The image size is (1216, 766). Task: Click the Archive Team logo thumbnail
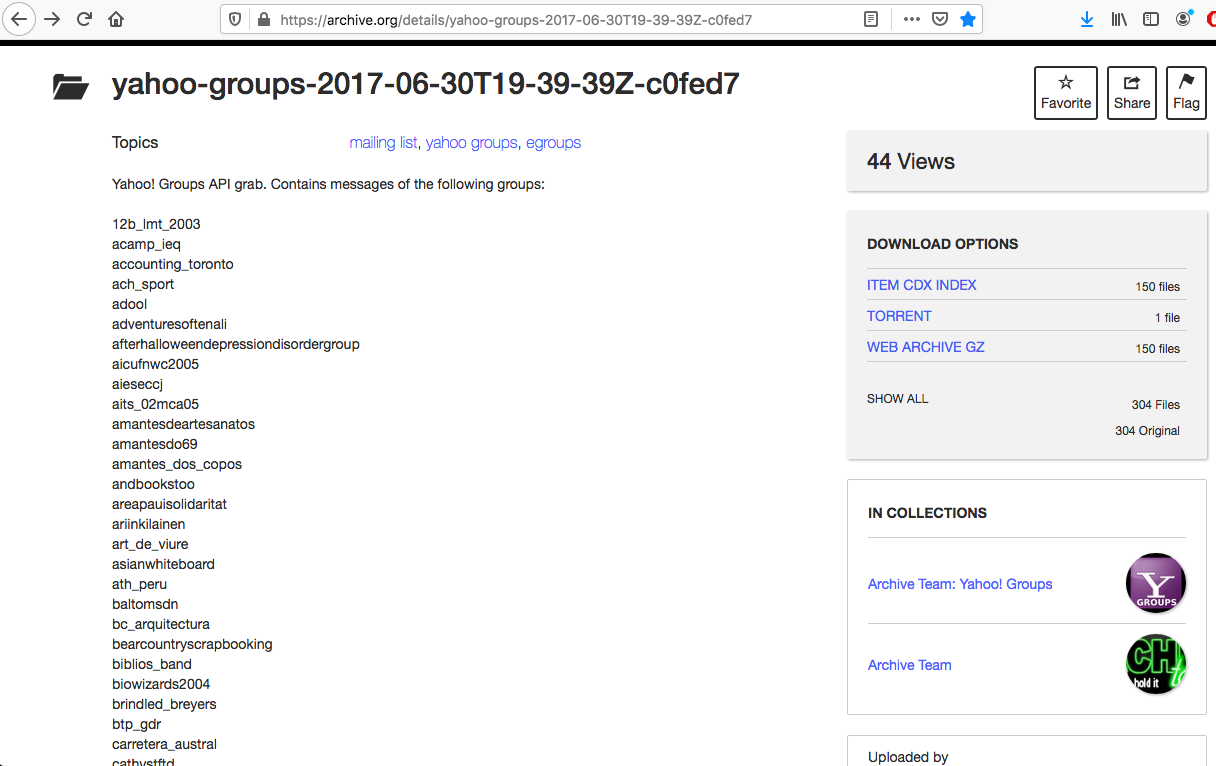[x=1156, y=664]
